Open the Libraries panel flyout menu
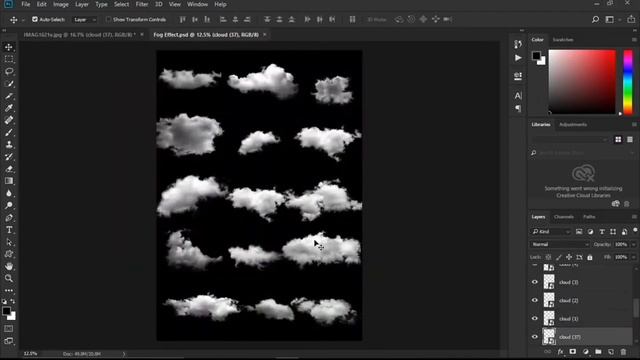This screenshot has height=360, width=640. tap(634, 124)
